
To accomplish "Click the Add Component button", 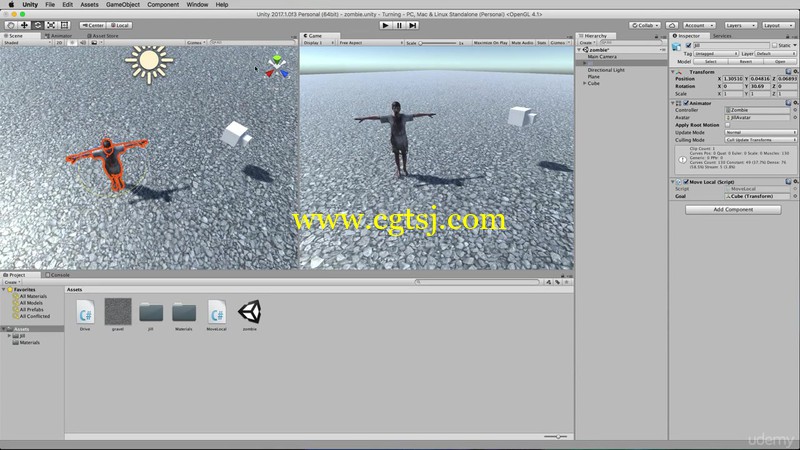I will click(733, 210).
